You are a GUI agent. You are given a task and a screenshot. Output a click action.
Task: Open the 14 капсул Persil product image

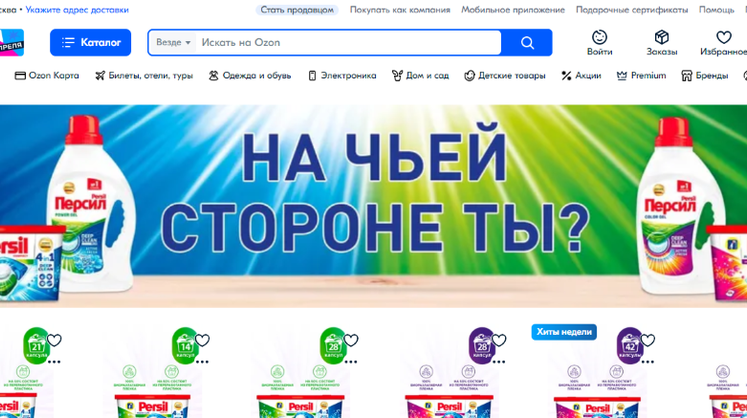(153, 372)
